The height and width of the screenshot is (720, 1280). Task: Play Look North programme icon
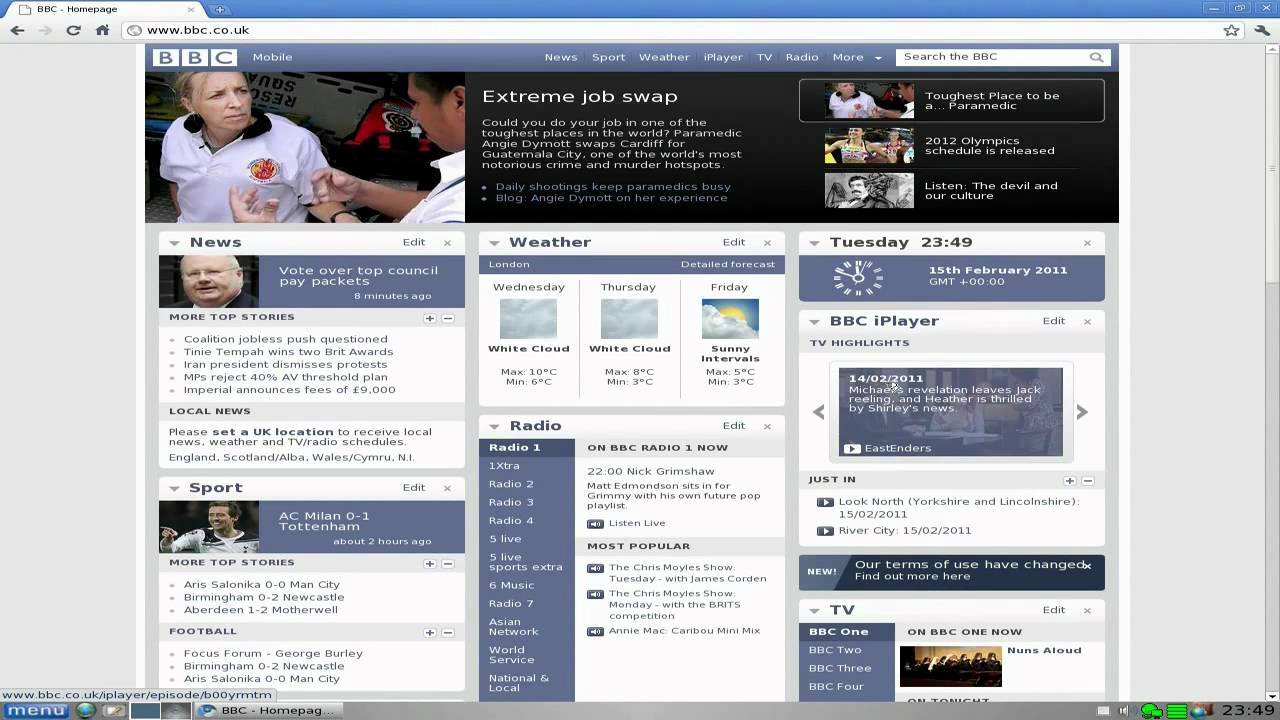(825, 502)
